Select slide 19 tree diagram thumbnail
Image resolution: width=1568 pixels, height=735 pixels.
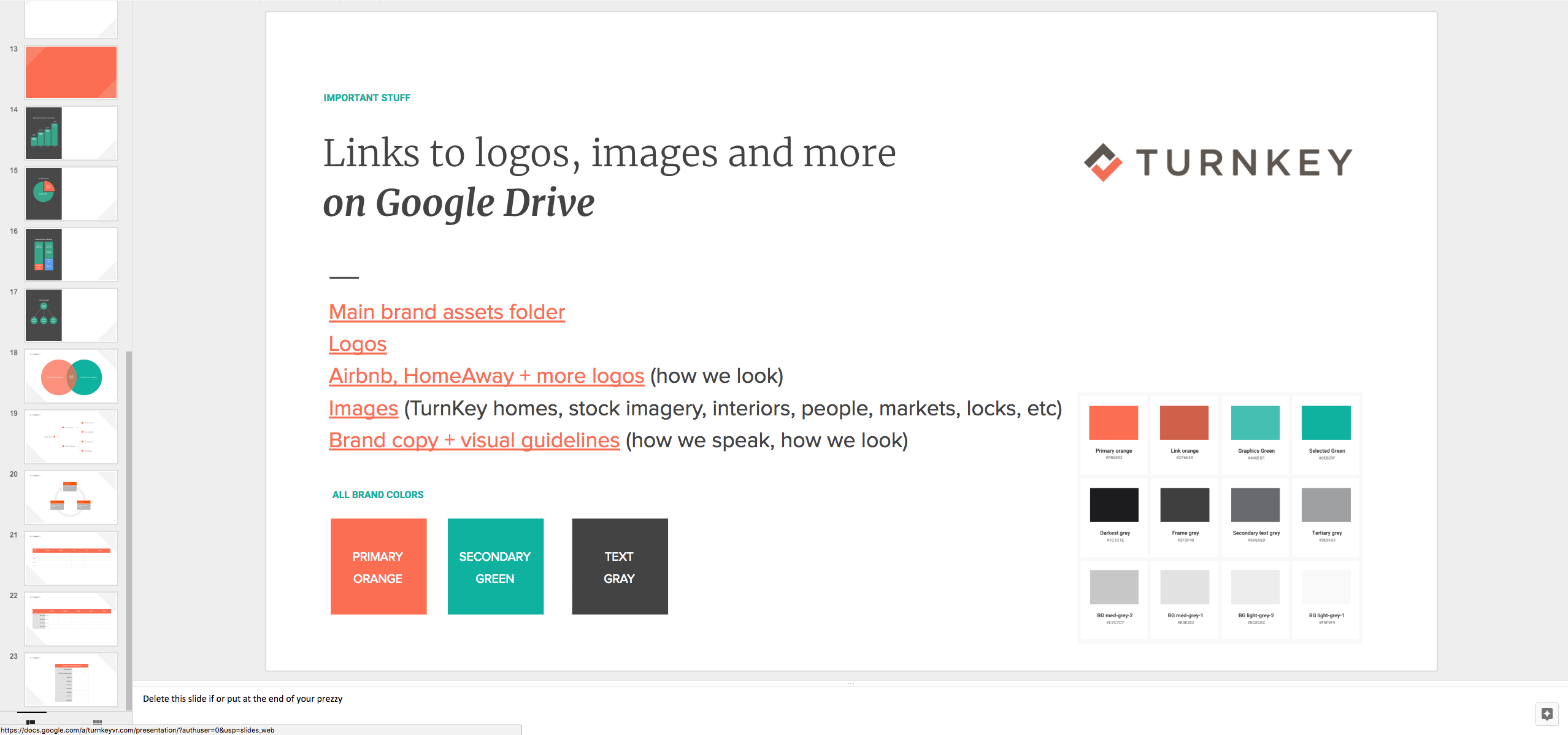pyautogui.click(x=71, y=437)
